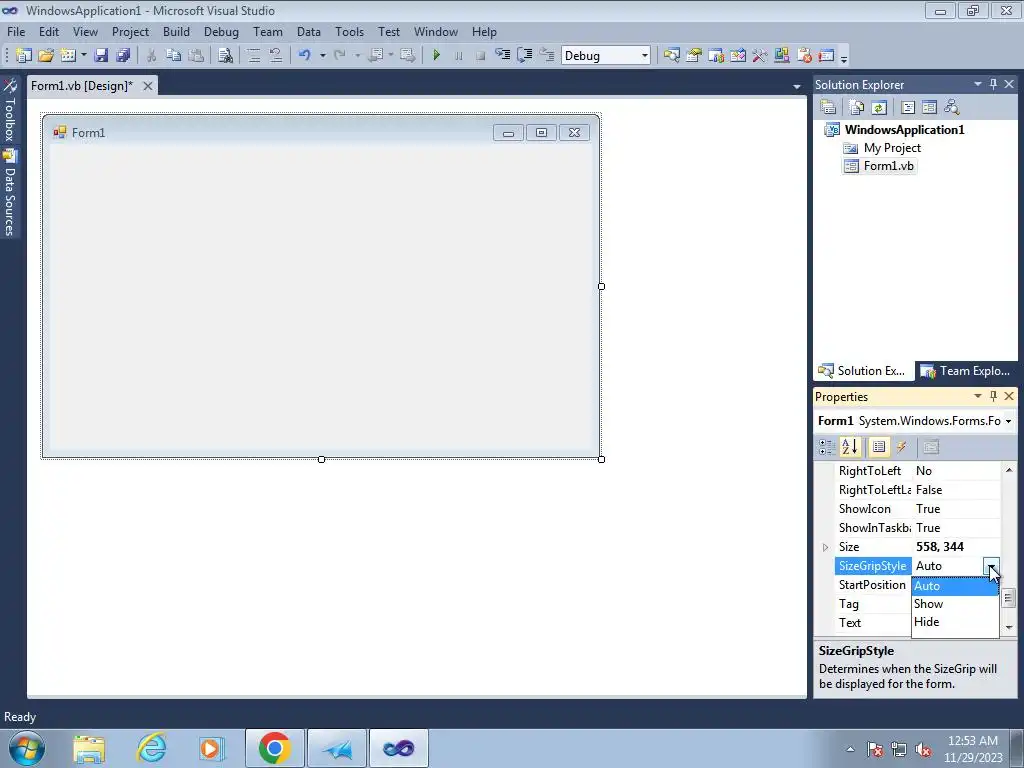Open the Debug configuration combo box
Image resolution: width=1024 pixels, height=768 pixels.
click(605, 56)
